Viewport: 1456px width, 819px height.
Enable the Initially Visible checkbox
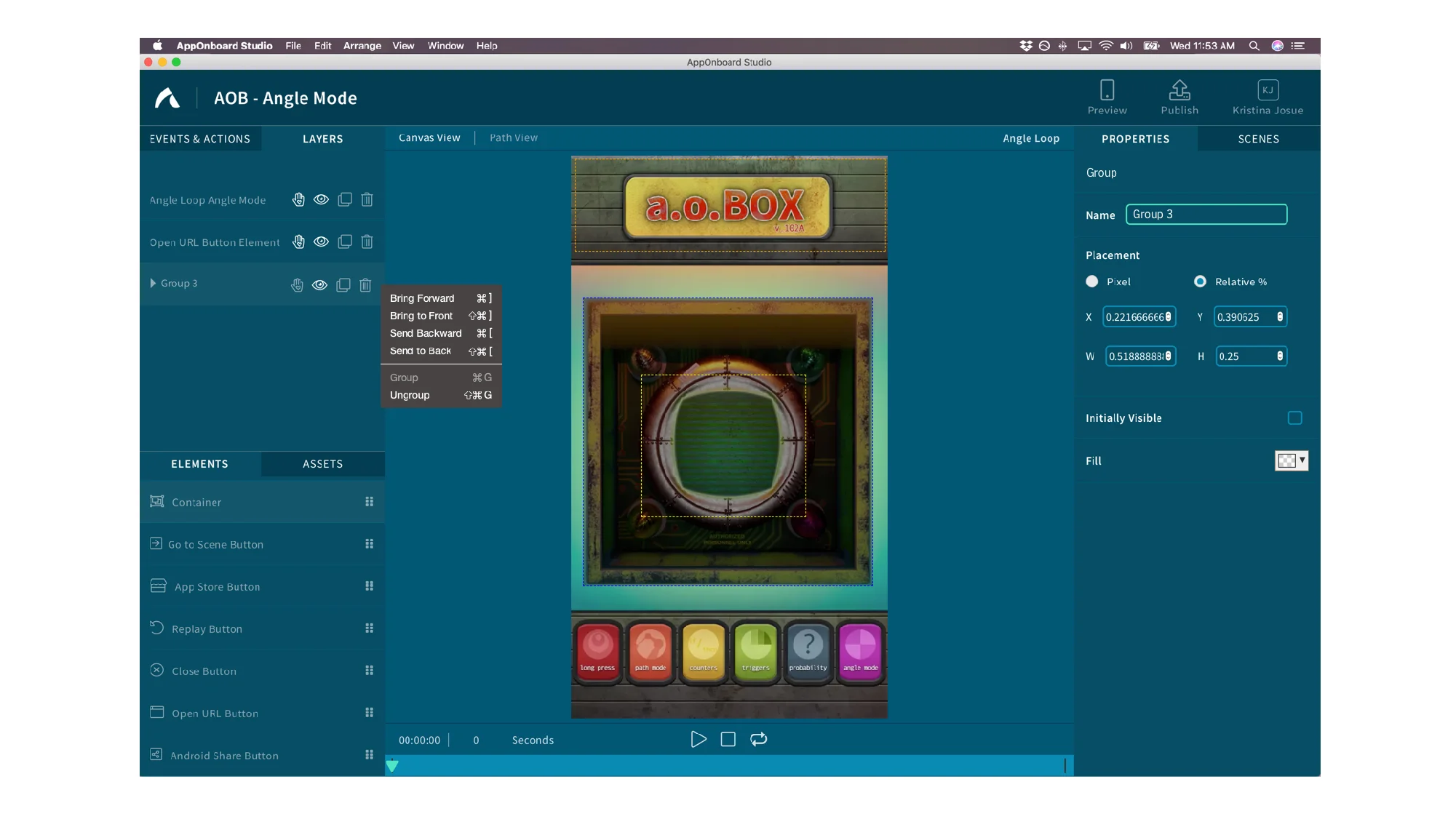[x=1294, y=418]
